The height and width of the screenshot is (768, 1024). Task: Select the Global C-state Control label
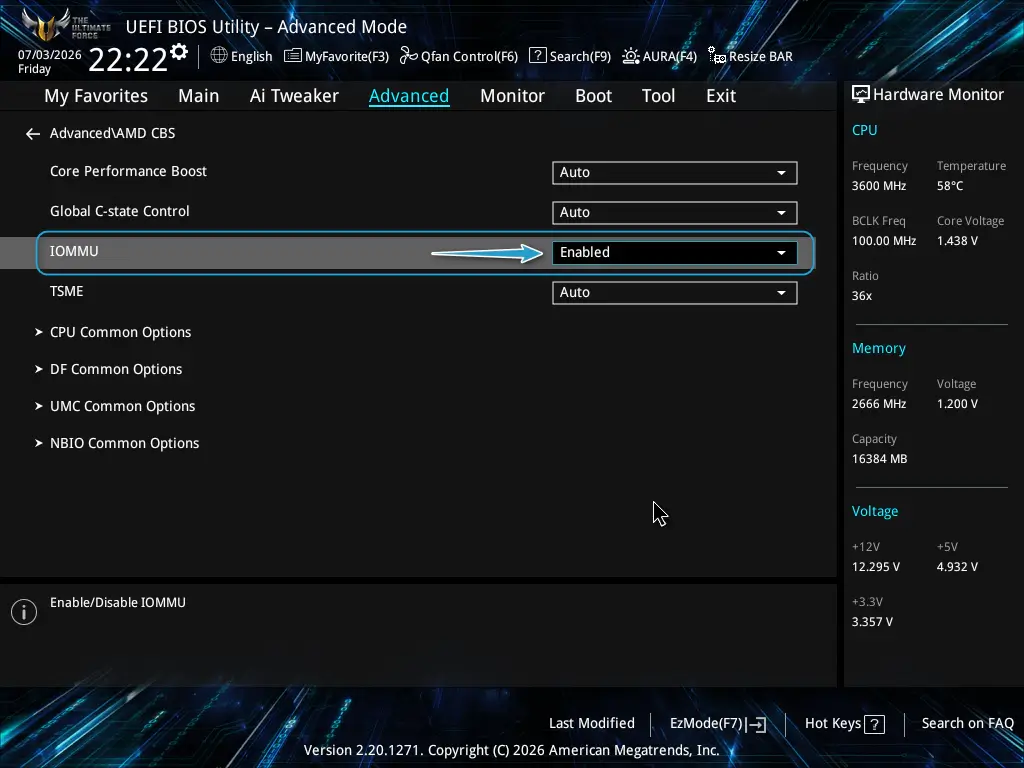pos(120,211)
